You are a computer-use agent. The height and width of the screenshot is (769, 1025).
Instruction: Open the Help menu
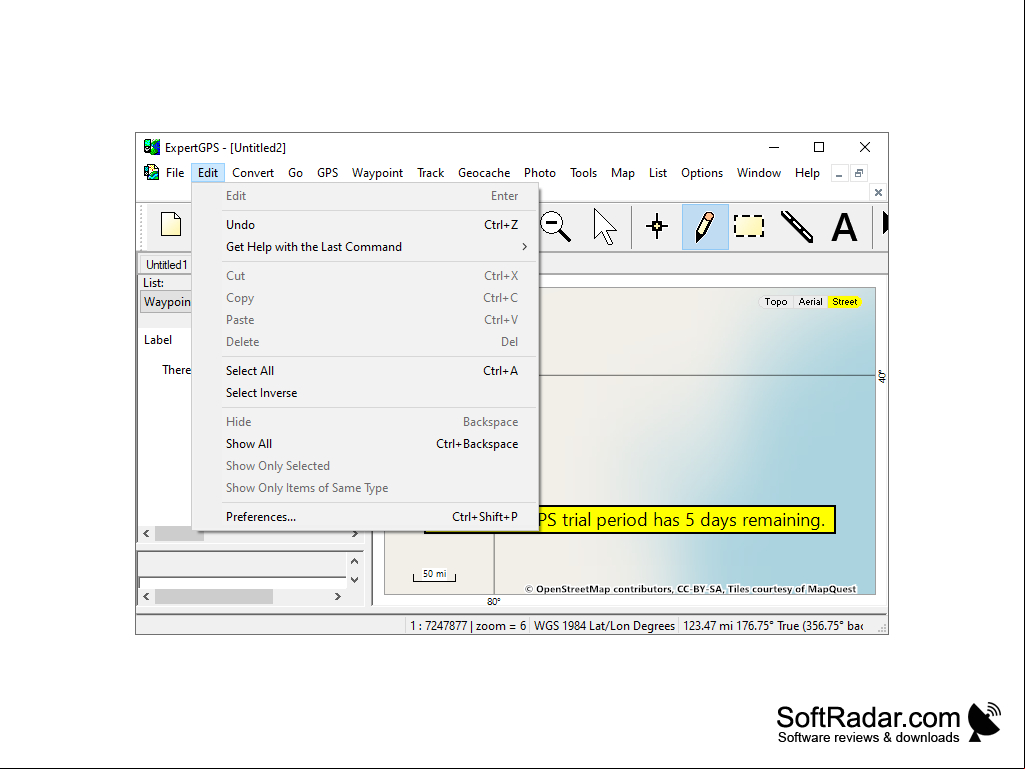[x=807, y=173]
